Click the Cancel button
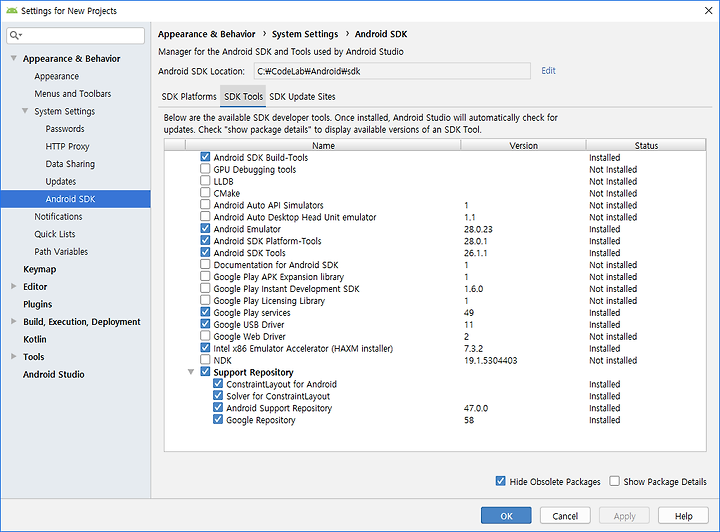The width and height of the screenshot is (720, 532). coord(565,515)
